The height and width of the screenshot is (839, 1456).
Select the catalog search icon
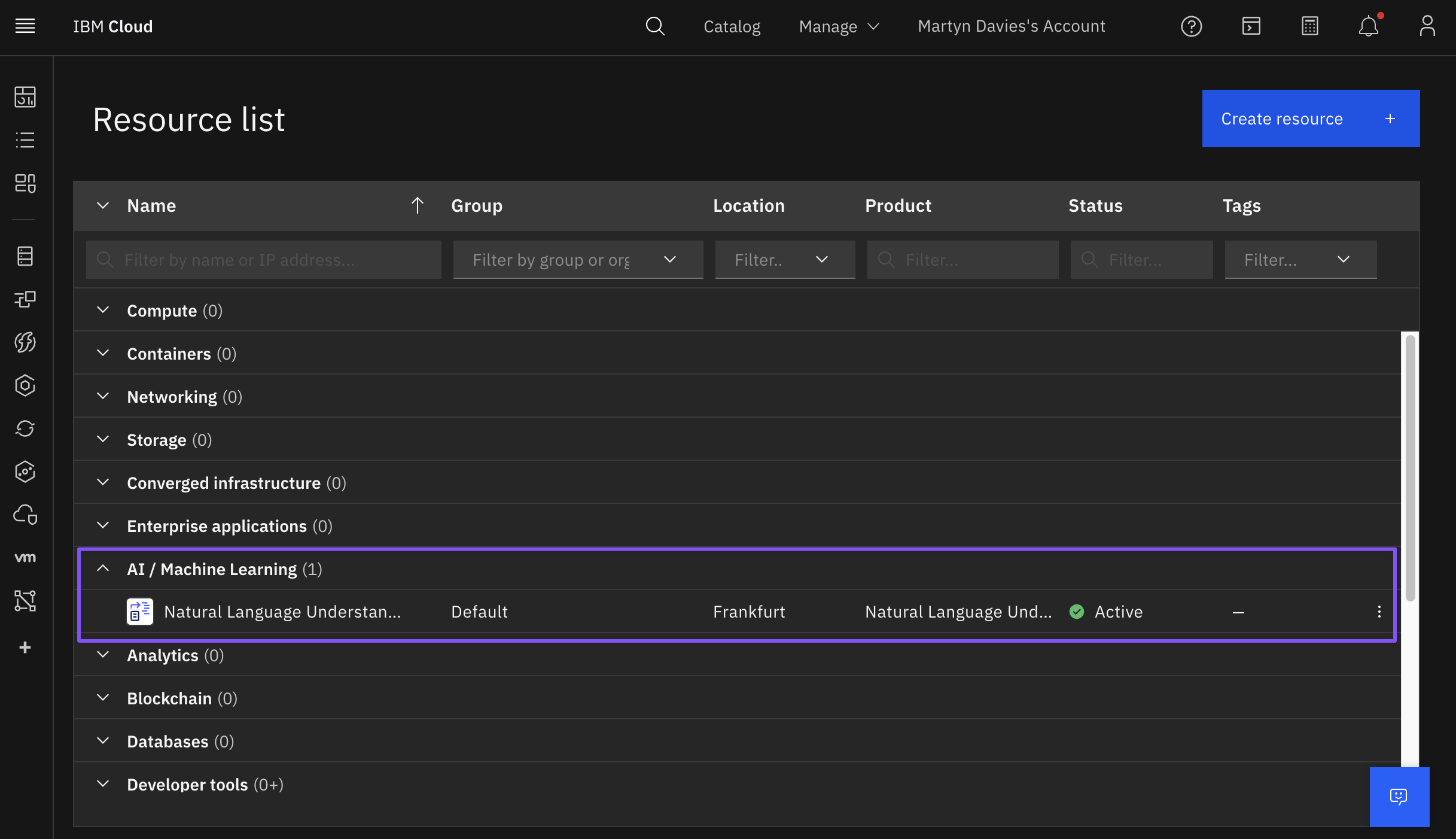[x=655, y=26]
